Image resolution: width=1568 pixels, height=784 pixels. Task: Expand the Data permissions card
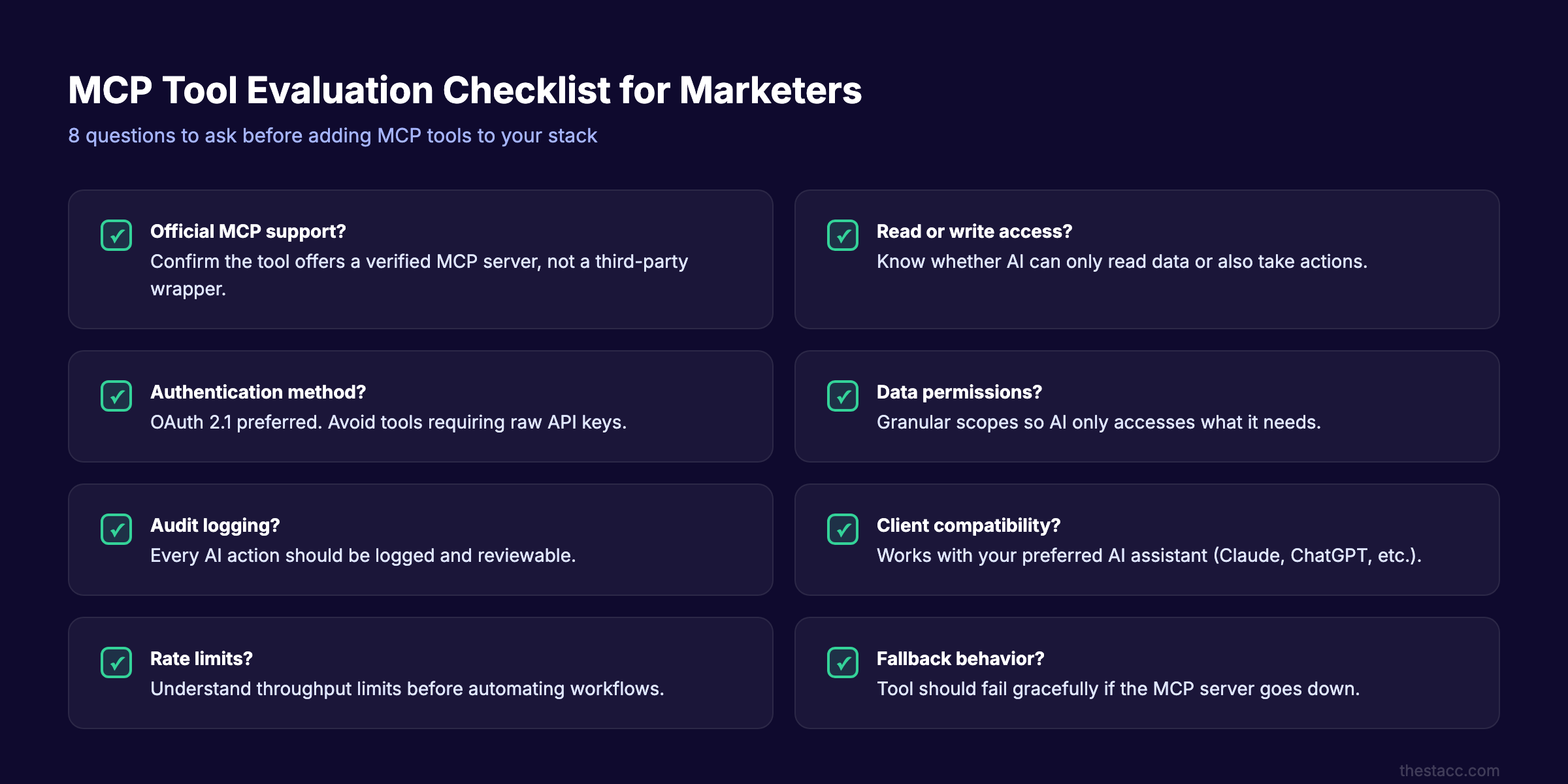1147,406
